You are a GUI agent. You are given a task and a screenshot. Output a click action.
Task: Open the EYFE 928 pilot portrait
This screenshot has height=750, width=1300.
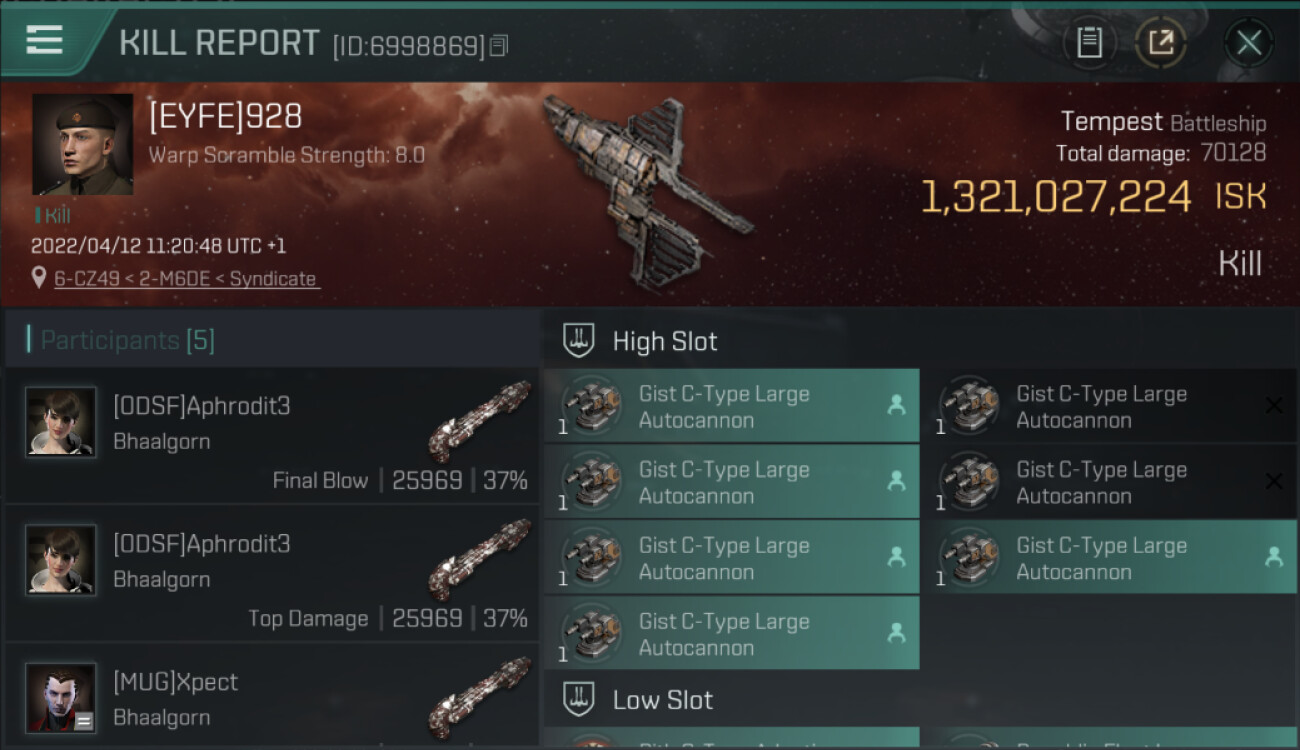coord(82,145)
